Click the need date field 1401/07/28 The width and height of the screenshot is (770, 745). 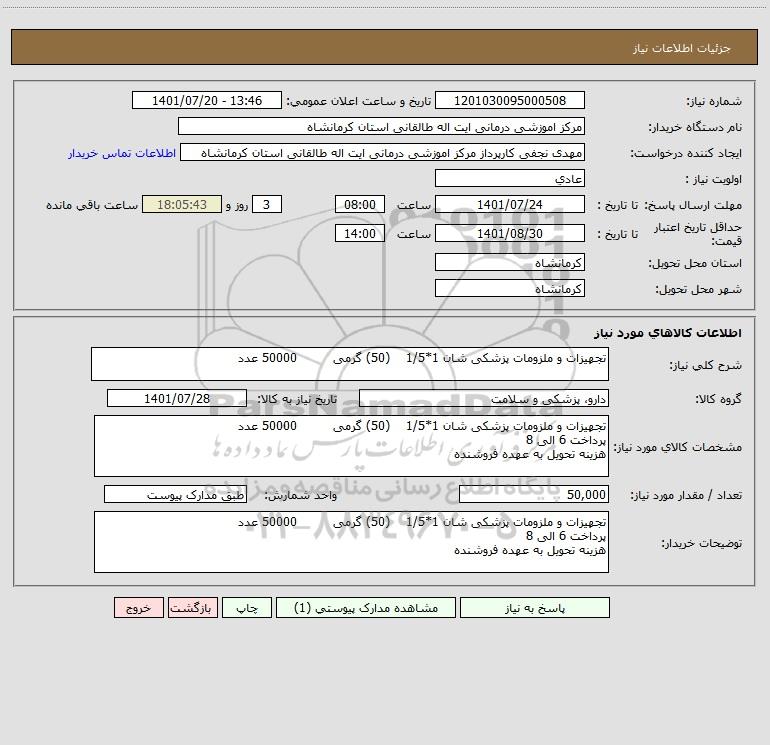pyautogui.click(x=177, y=398)
